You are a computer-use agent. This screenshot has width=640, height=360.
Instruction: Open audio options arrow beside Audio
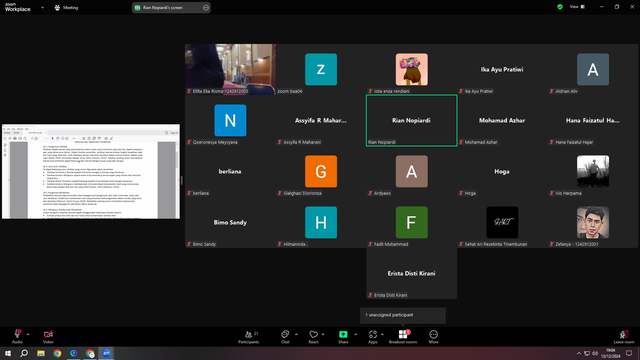[x=28, y=334]
